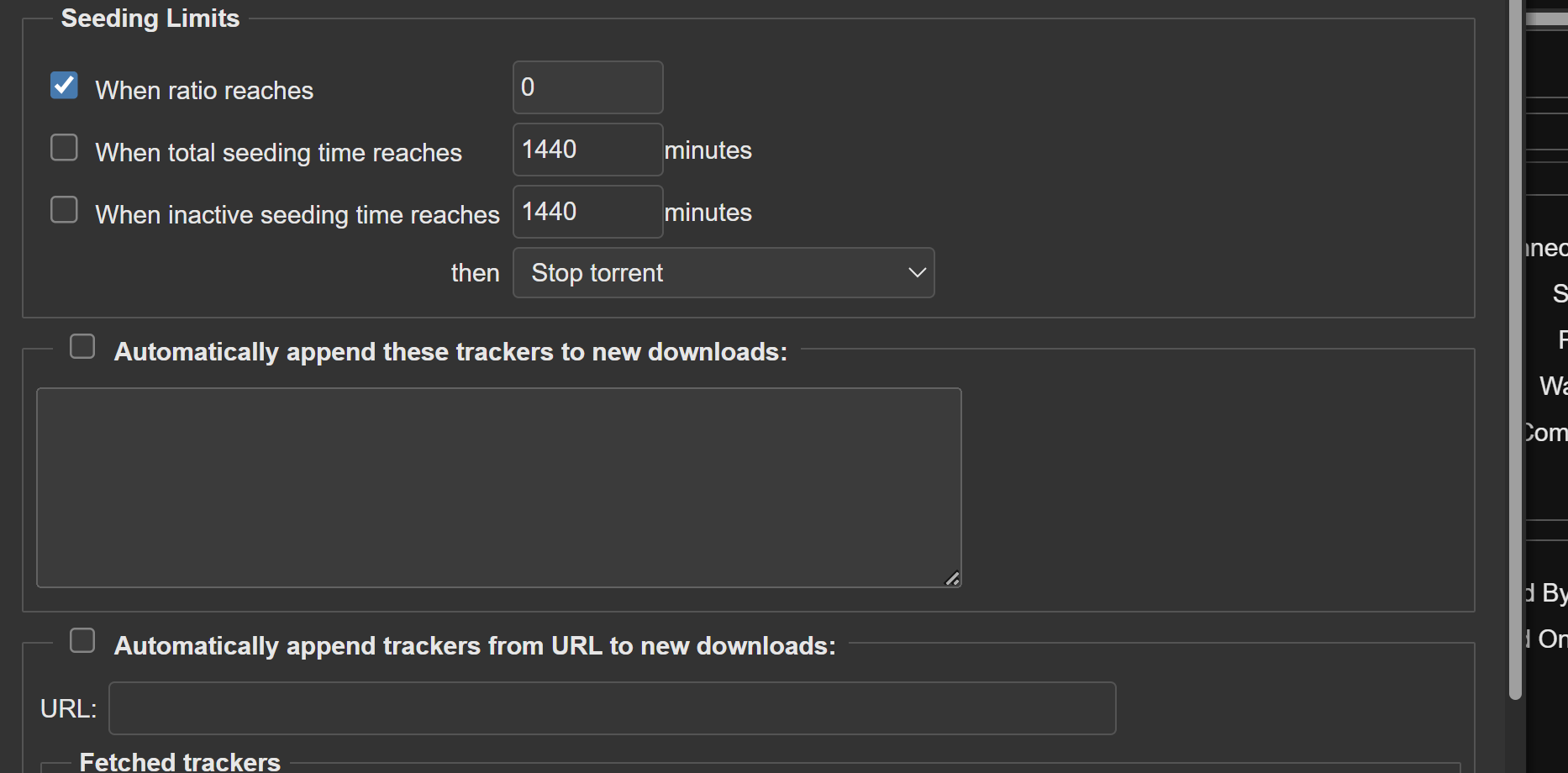Click inside the trackers list text area

(498, 487)
